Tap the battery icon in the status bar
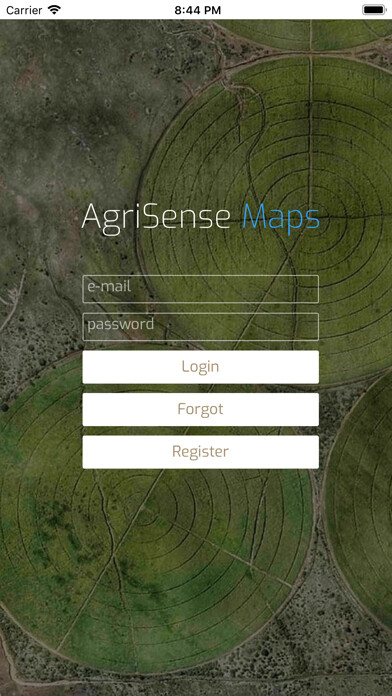 click(374, 10)
